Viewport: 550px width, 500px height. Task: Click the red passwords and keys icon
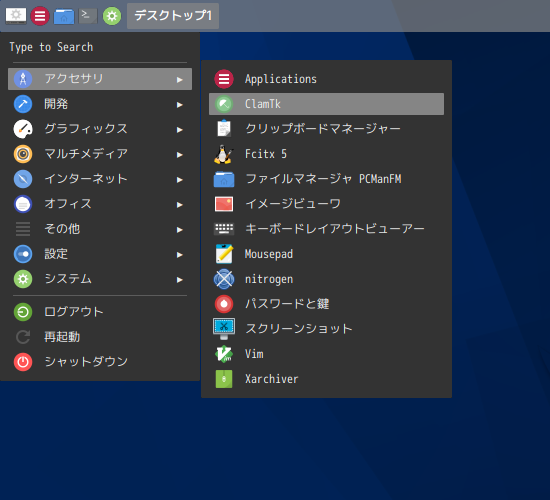224,304
